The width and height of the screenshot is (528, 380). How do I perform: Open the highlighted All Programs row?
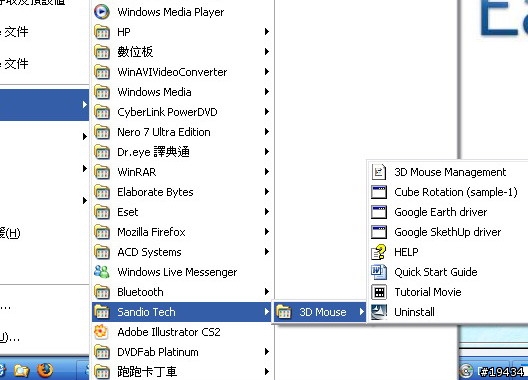pos(44,105)
